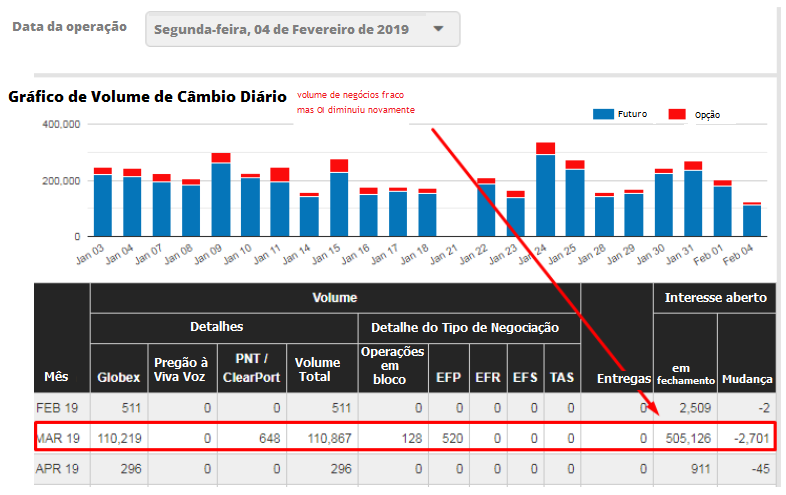Screen dimensions: 786x495
Task: Click the Volume Total column header
Action: click(x=320, y=370)
